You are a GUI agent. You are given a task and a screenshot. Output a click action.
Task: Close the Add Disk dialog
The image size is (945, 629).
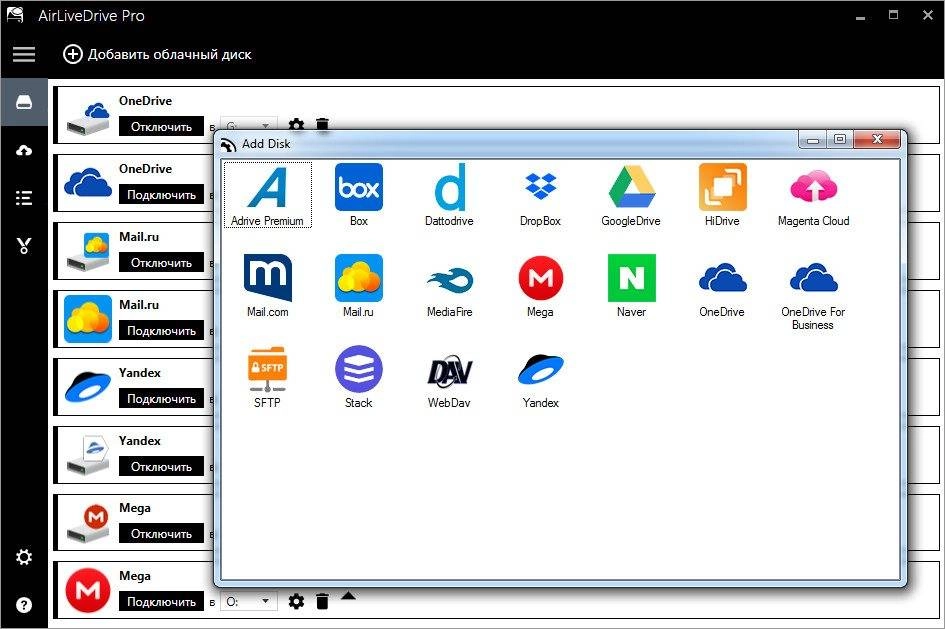878,139
